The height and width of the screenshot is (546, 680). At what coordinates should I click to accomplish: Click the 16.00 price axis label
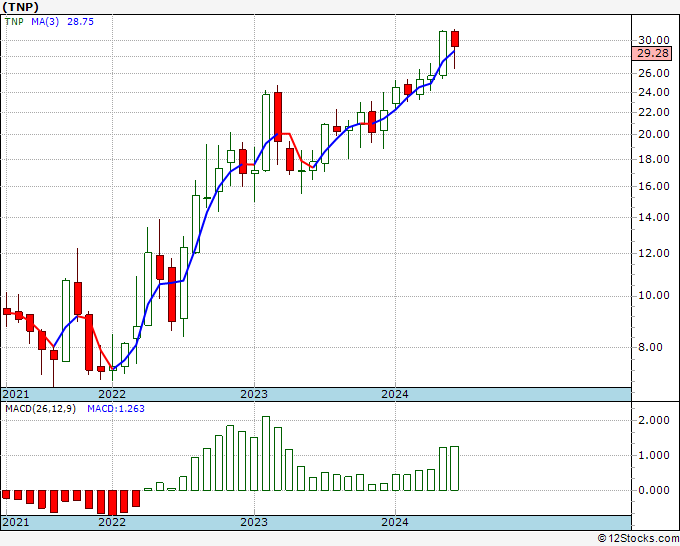(654, 186)
